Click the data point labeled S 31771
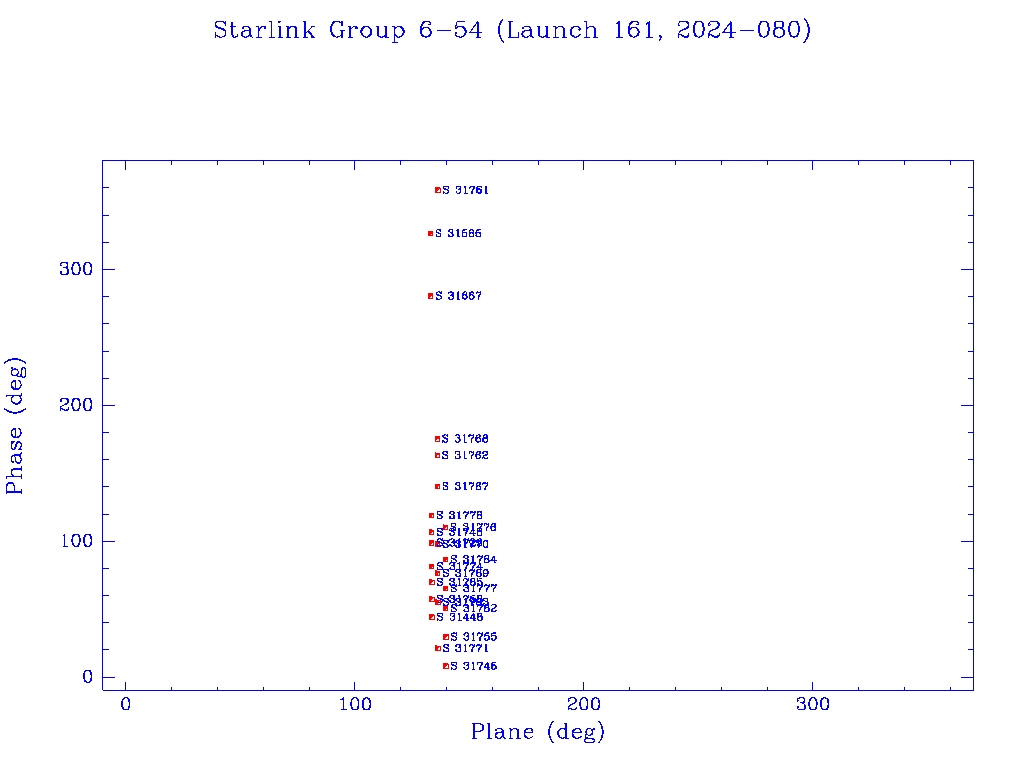Image resolution: width=1024 pixels, height=768 pixels. pyautogui.click(x=438, y=648)
